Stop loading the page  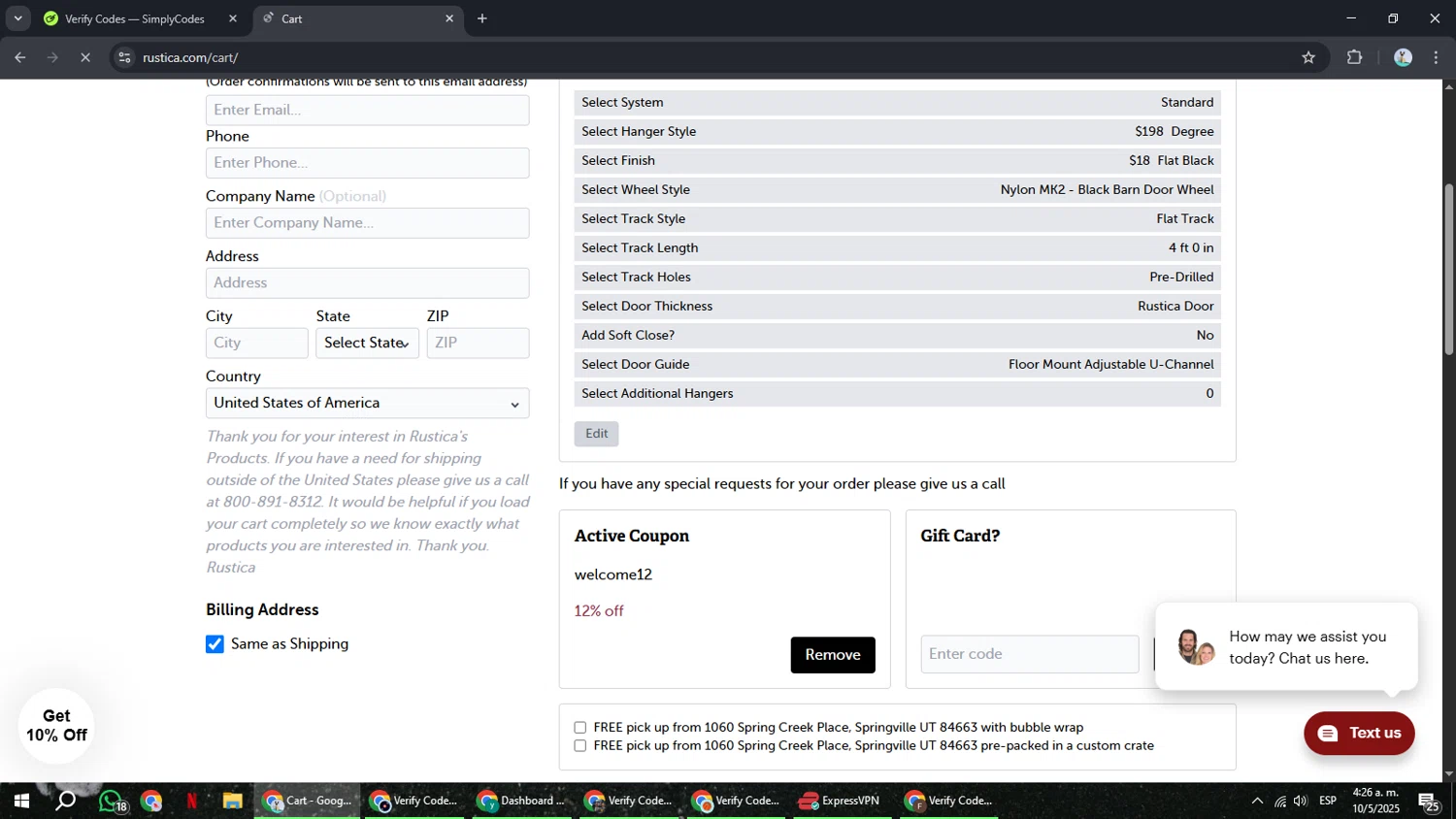coord(85,57)
